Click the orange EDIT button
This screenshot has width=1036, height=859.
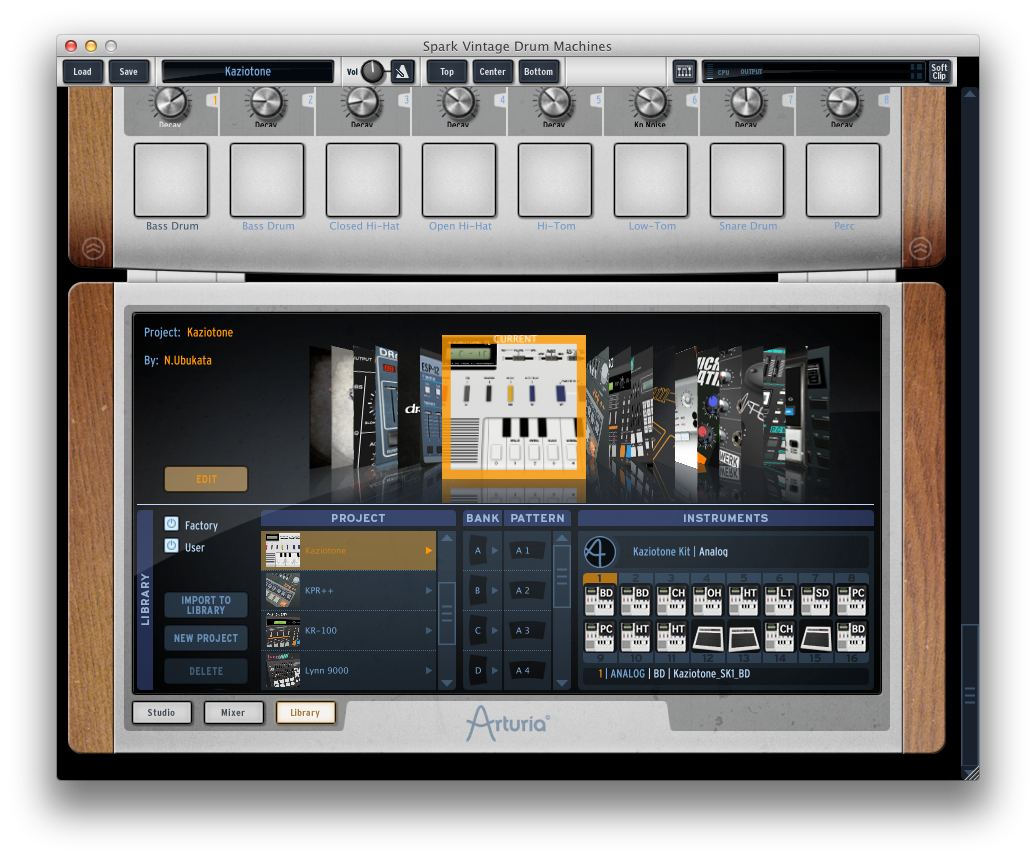206,479
